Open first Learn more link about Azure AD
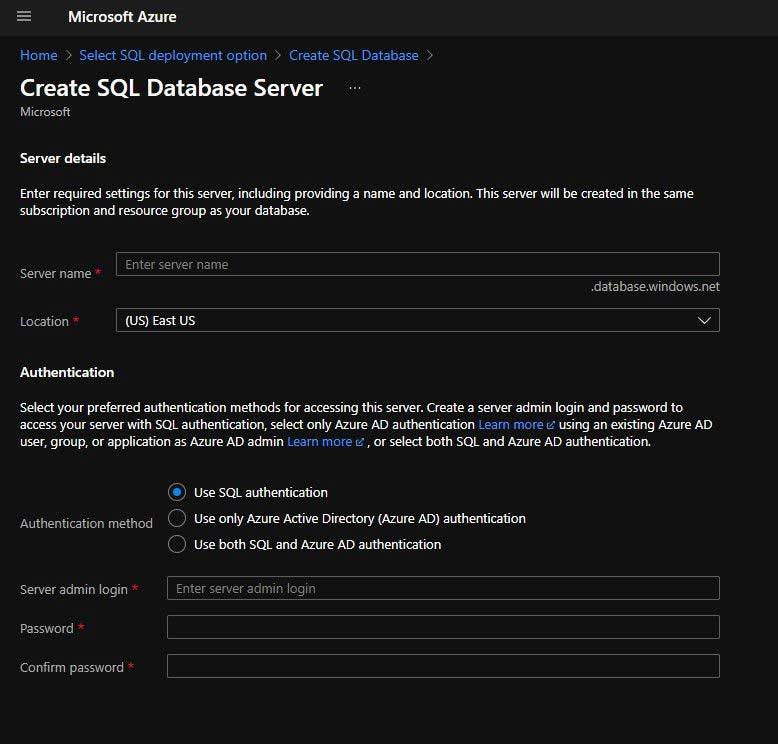 pyautogui.click(x=511, y=425)
